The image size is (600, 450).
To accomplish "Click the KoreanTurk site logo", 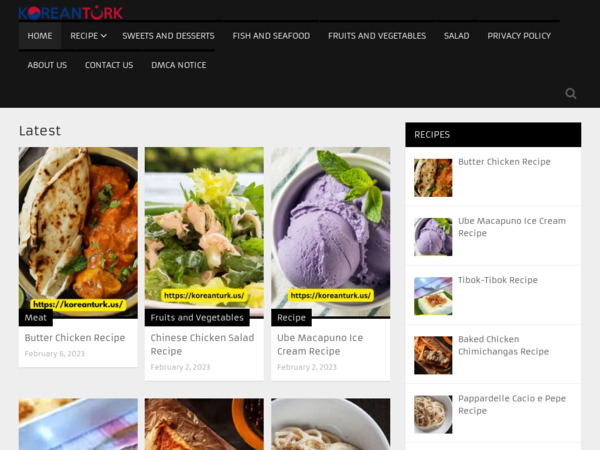I will 71,12.
